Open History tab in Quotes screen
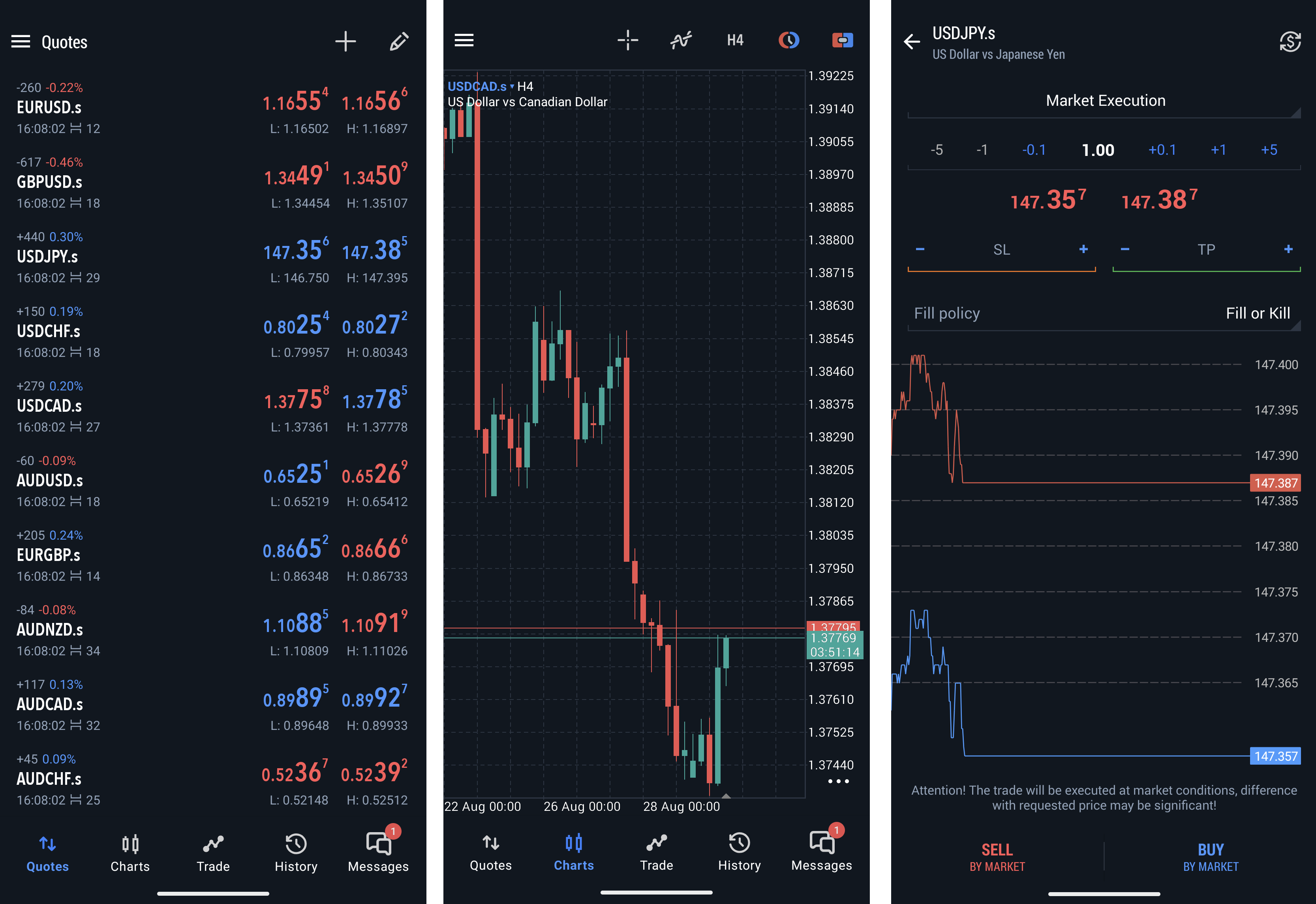 point(296,853)
